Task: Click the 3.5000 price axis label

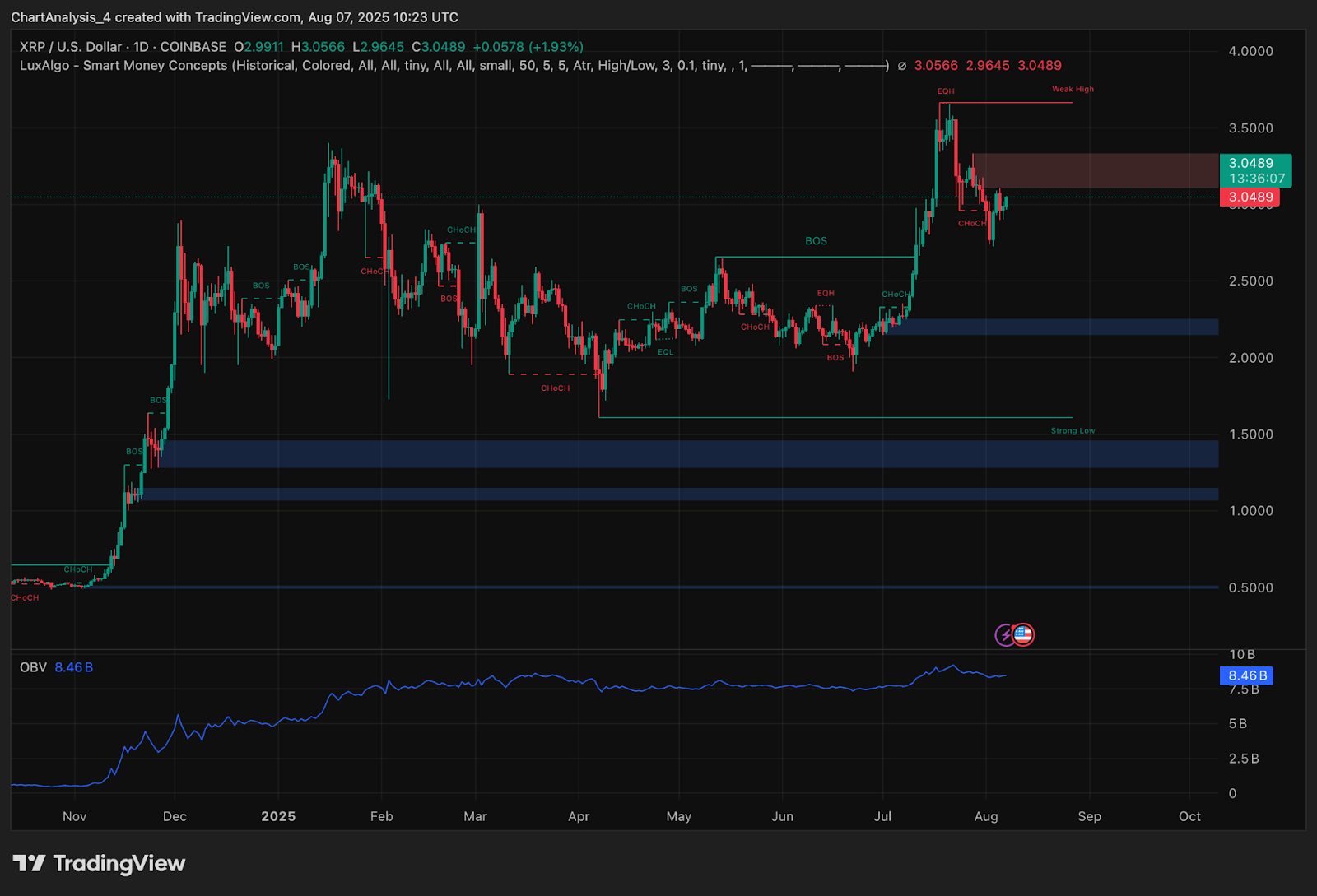Action: tap(1251, 128)
